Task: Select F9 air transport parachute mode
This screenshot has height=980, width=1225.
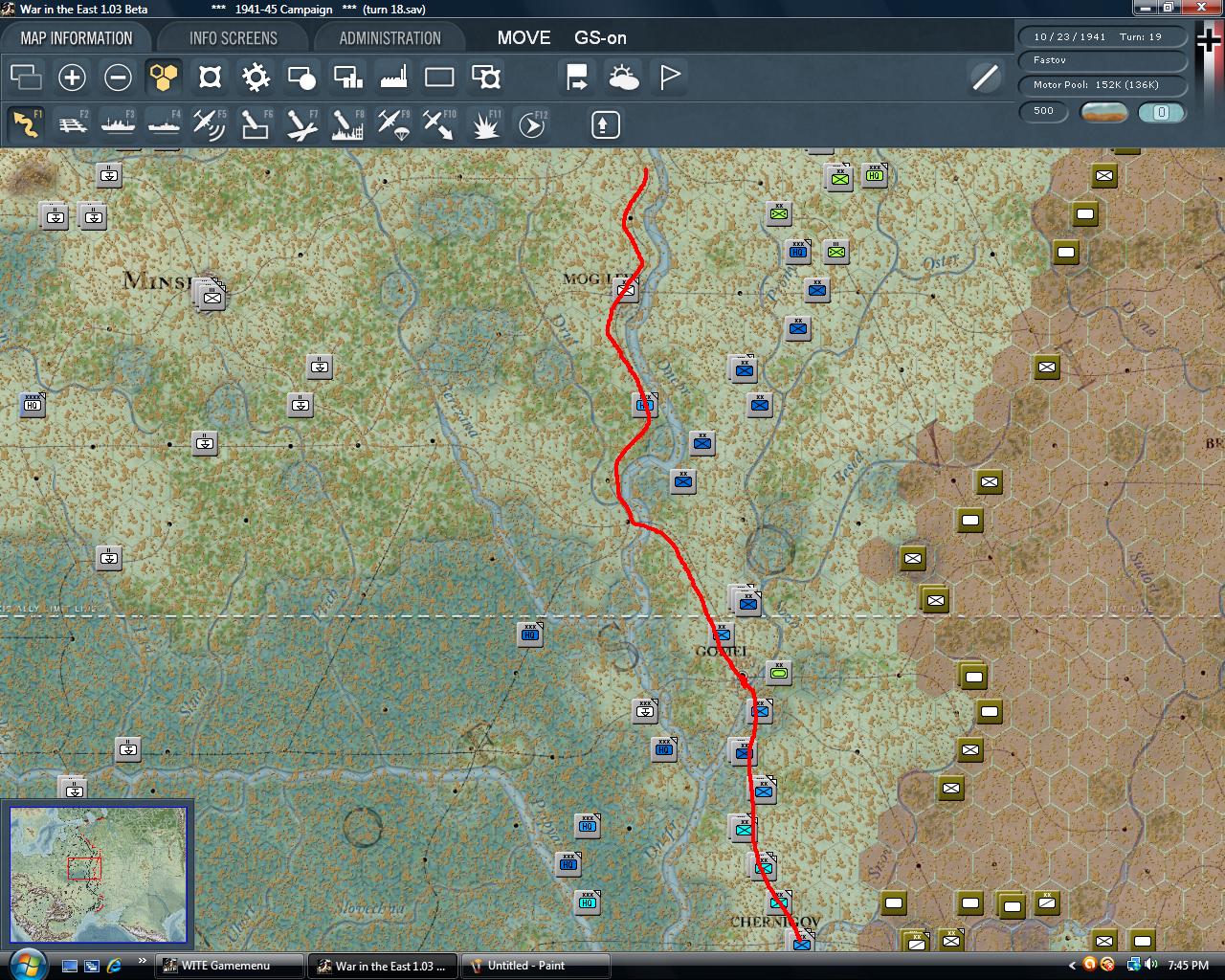Action: [x=393, y=124]
